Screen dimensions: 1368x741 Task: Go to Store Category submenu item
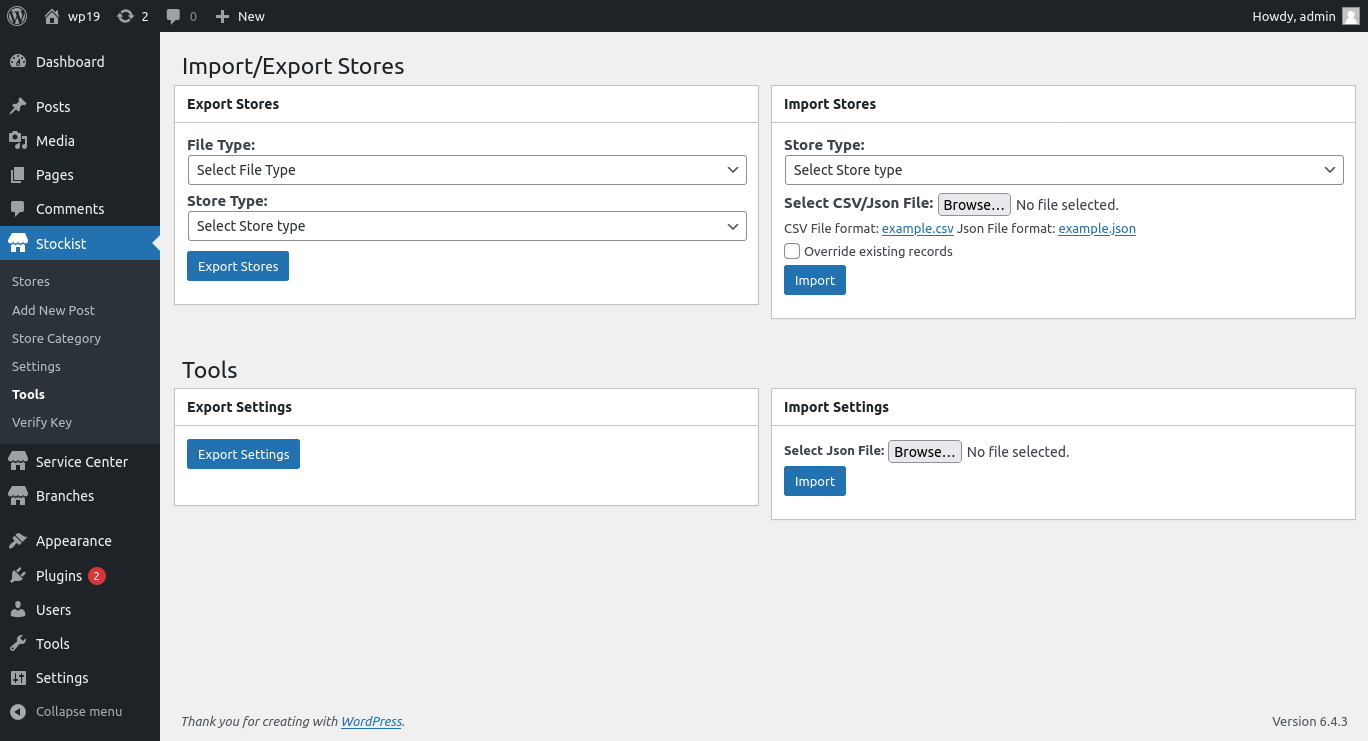pyautogui.click(x=56, y=338)
